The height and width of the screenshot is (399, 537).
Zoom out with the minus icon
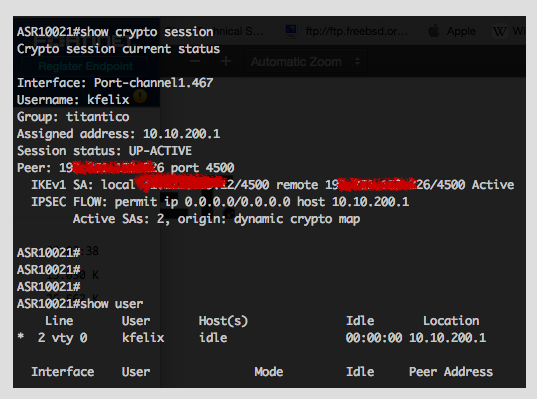pos(195,61)
